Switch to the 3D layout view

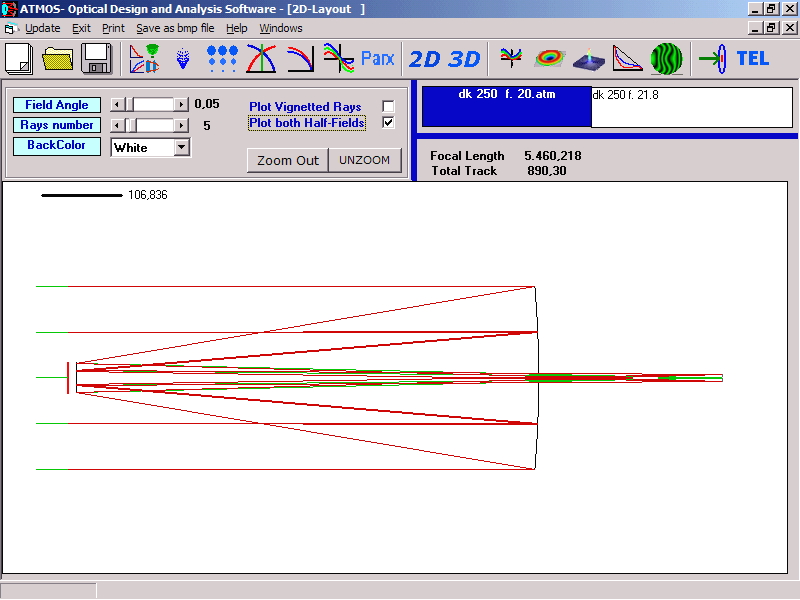[464, 58]
